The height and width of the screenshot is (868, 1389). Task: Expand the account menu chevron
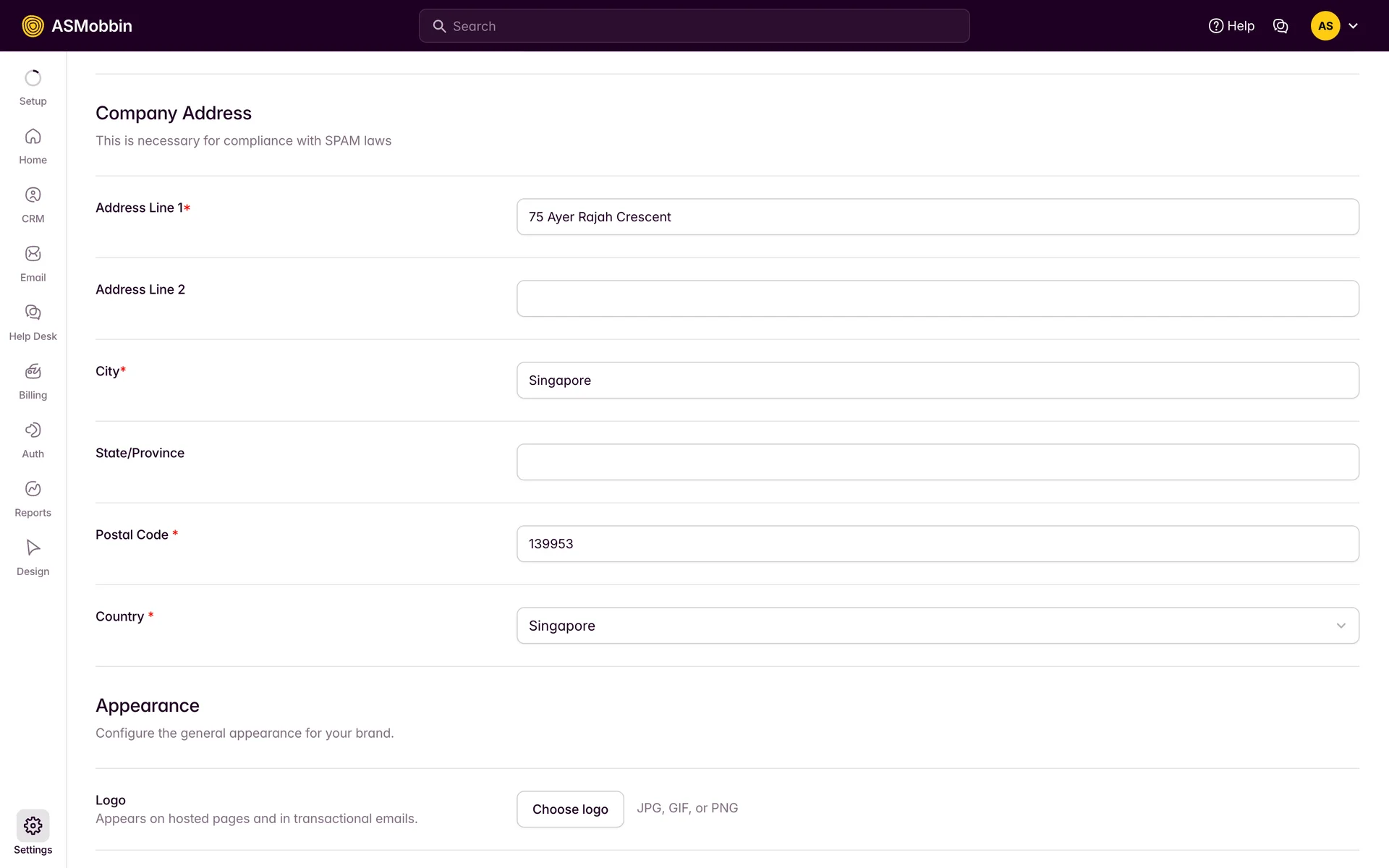[x=1353, y=26]
